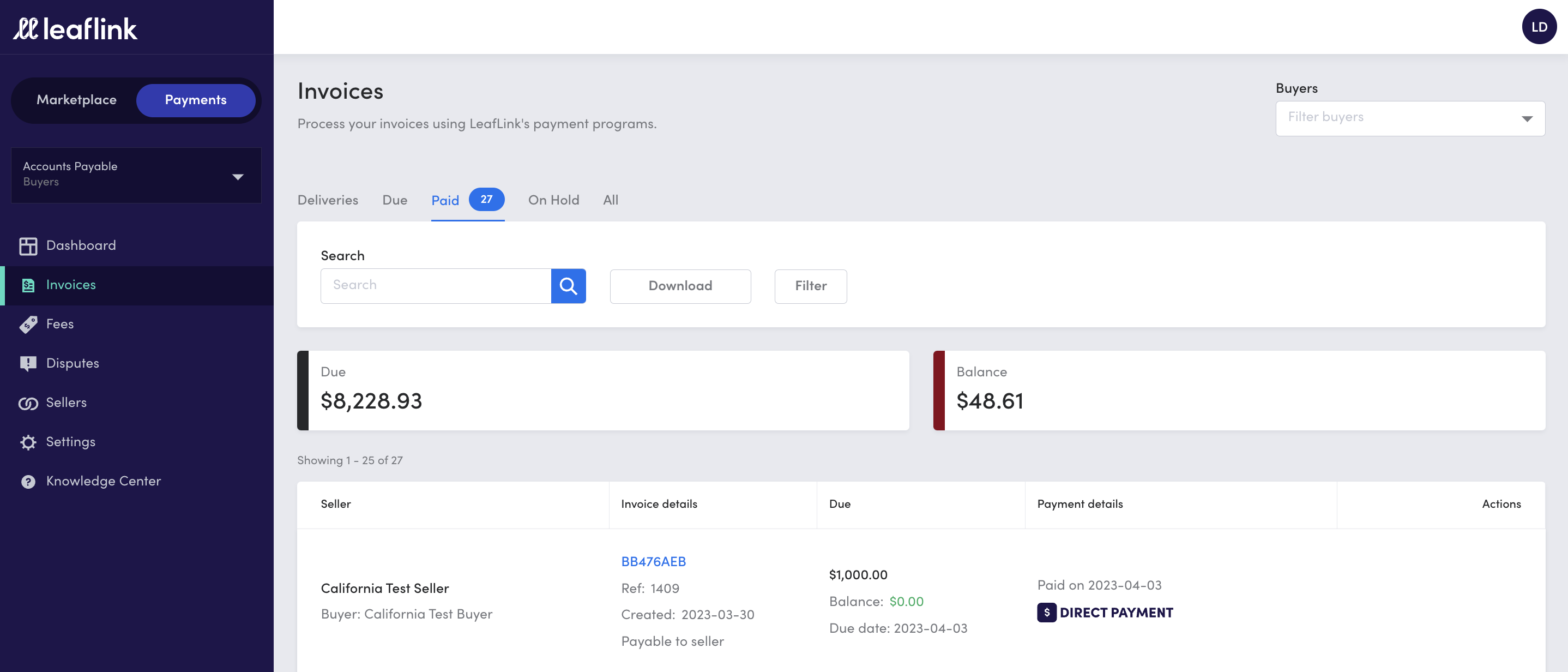Click the Disputes alert icon
The image size is (1568, 672).
click(28, 364)
